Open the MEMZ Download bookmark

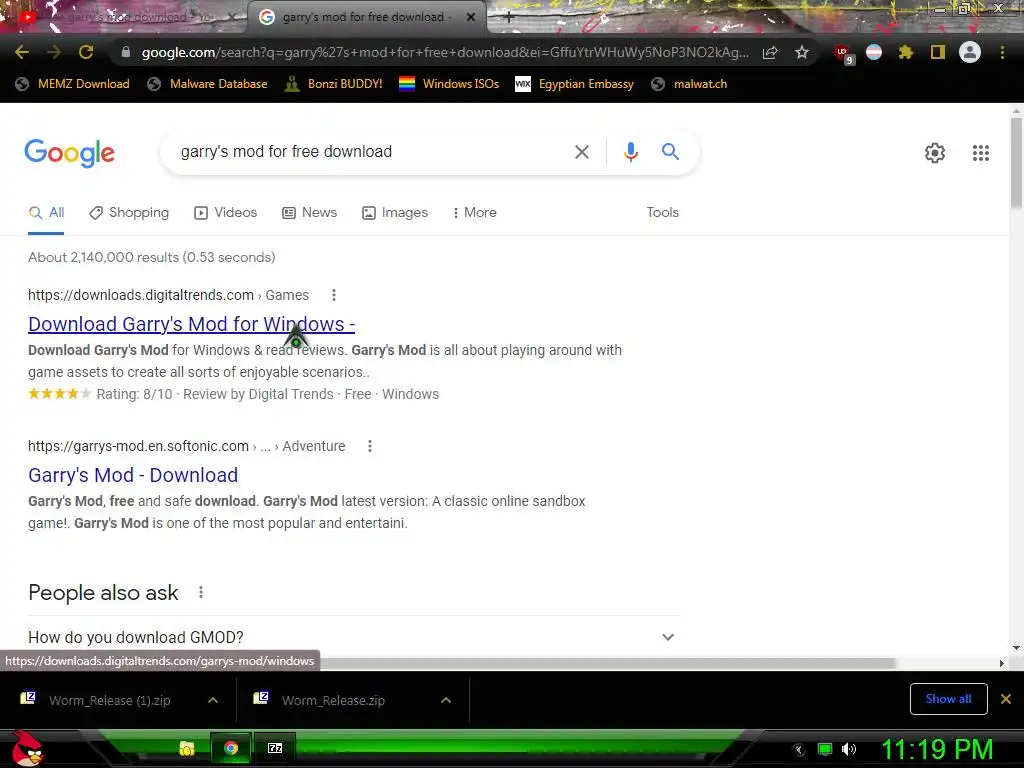[72, 84]
